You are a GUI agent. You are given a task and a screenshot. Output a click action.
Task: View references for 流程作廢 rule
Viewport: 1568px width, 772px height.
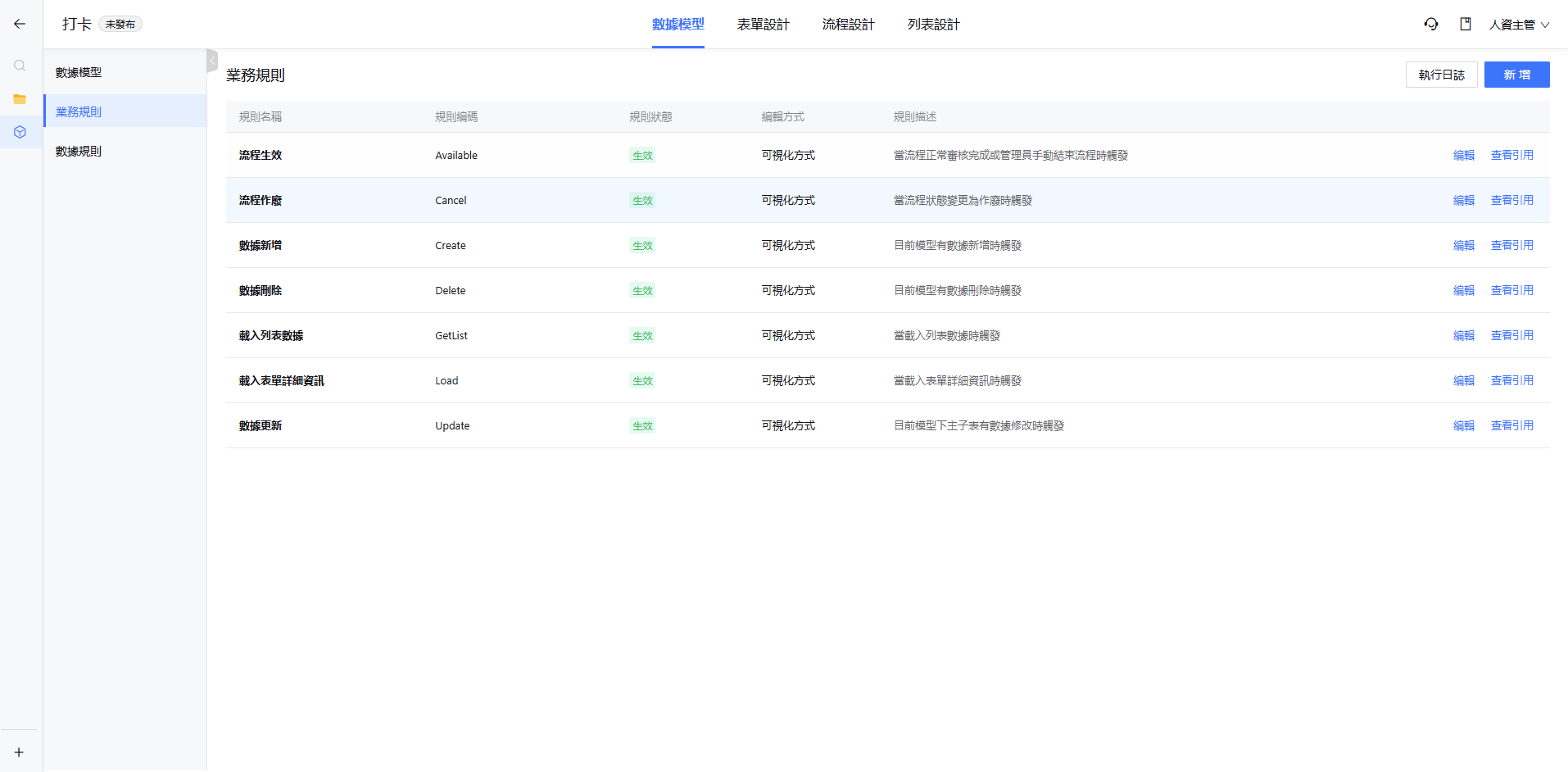click(1511, 200)
